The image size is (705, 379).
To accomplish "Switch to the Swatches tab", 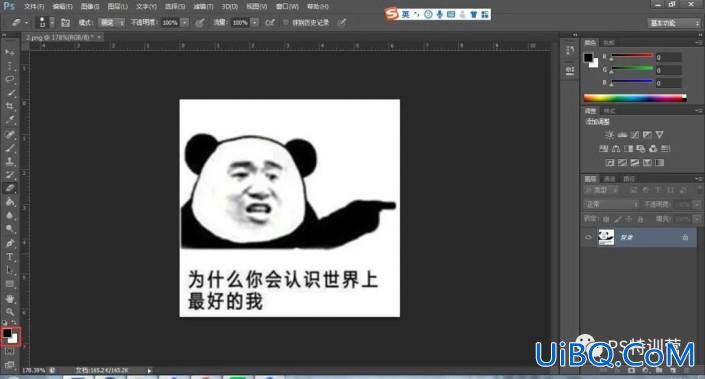I will (x=609, y=43).
